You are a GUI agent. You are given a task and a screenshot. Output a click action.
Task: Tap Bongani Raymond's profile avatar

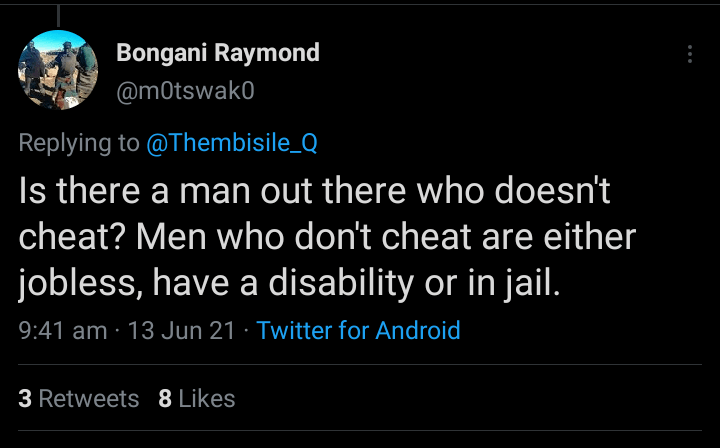[58, 70]
